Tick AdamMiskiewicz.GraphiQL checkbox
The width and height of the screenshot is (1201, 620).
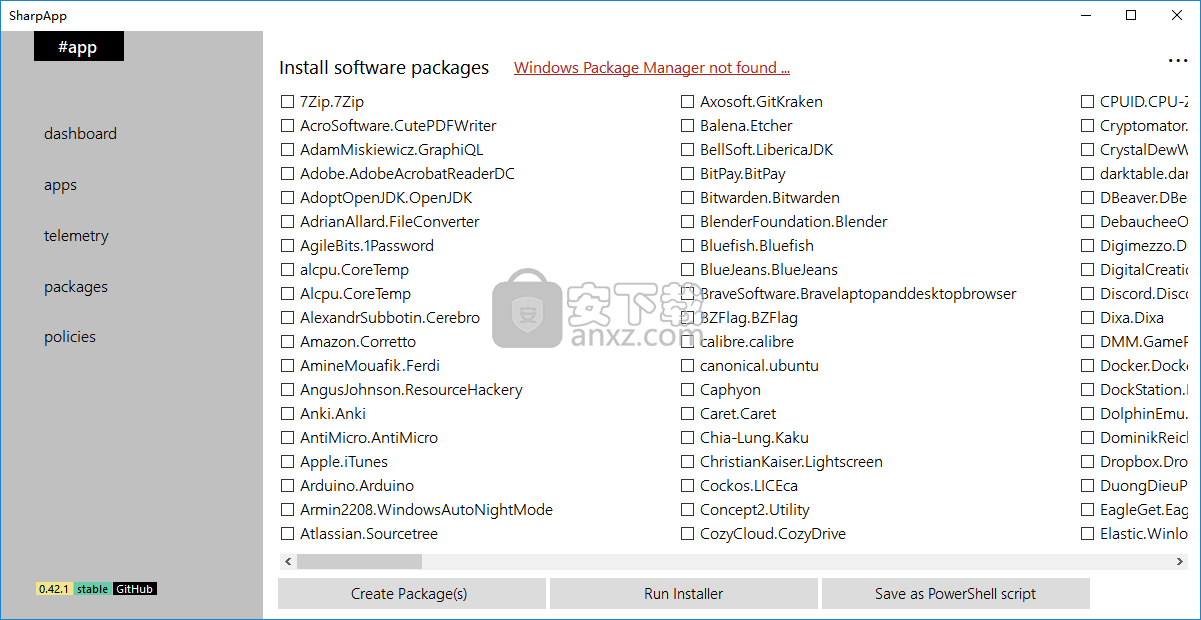[x=288, y=150]
